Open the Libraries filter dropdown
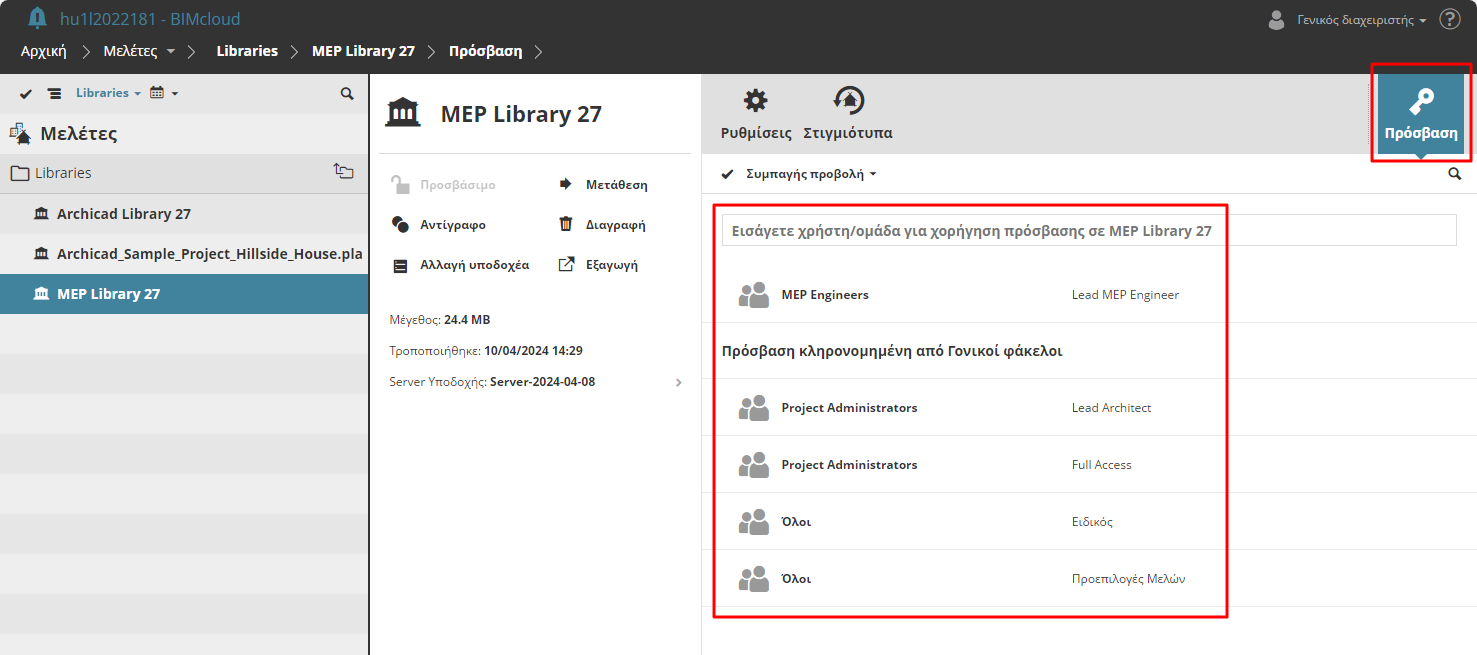This screenshot has width=1477, height=655. (x=108, y=93)
